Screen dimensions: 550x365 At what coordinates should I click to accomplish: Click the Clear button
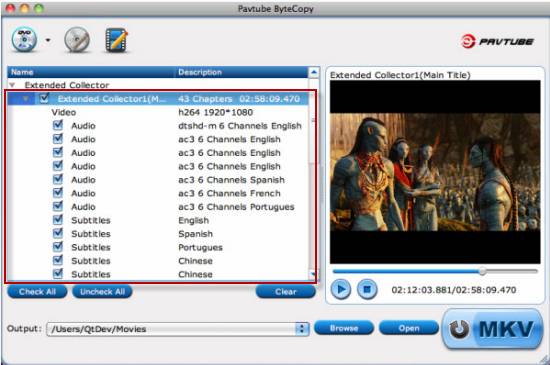pyautogui.click(x=286, y=292)
